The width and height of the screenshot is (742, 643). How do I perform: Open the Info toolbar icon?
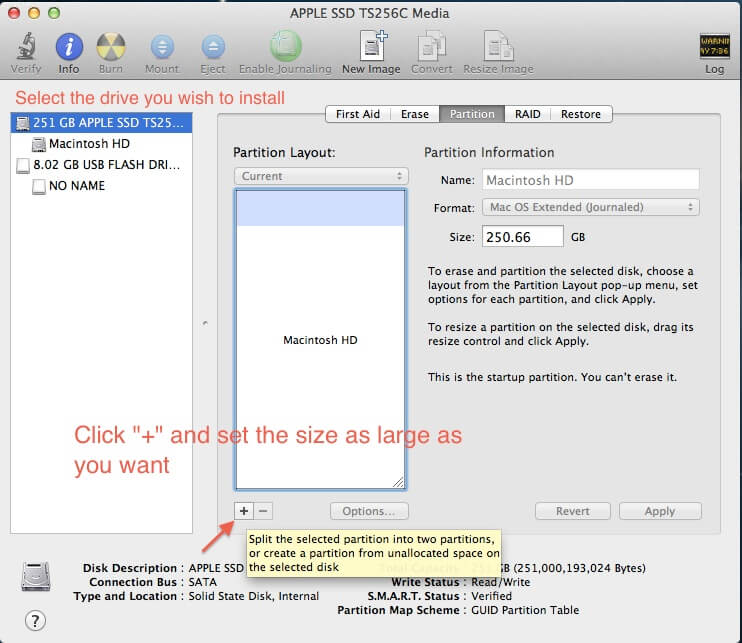(x=69, y=46)
